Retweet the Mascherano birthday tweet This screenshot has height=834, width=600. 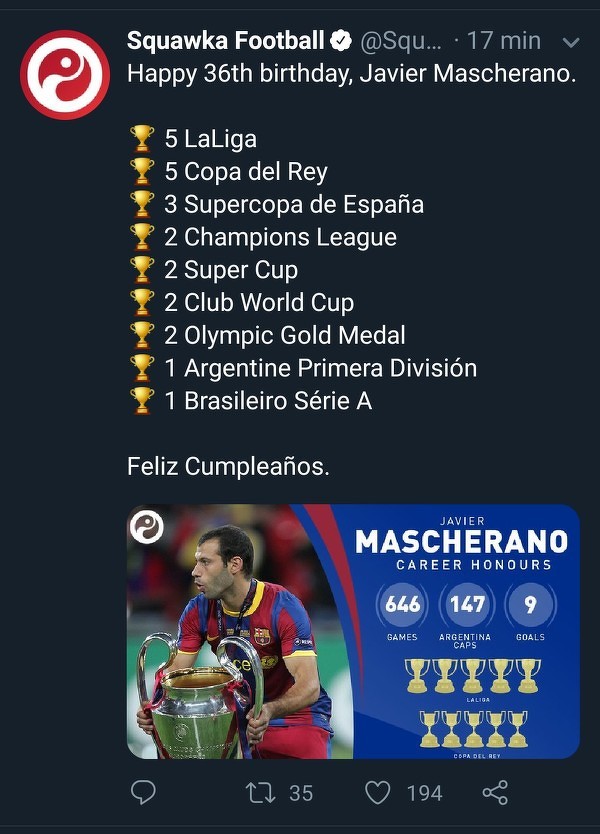click(259, 792)
